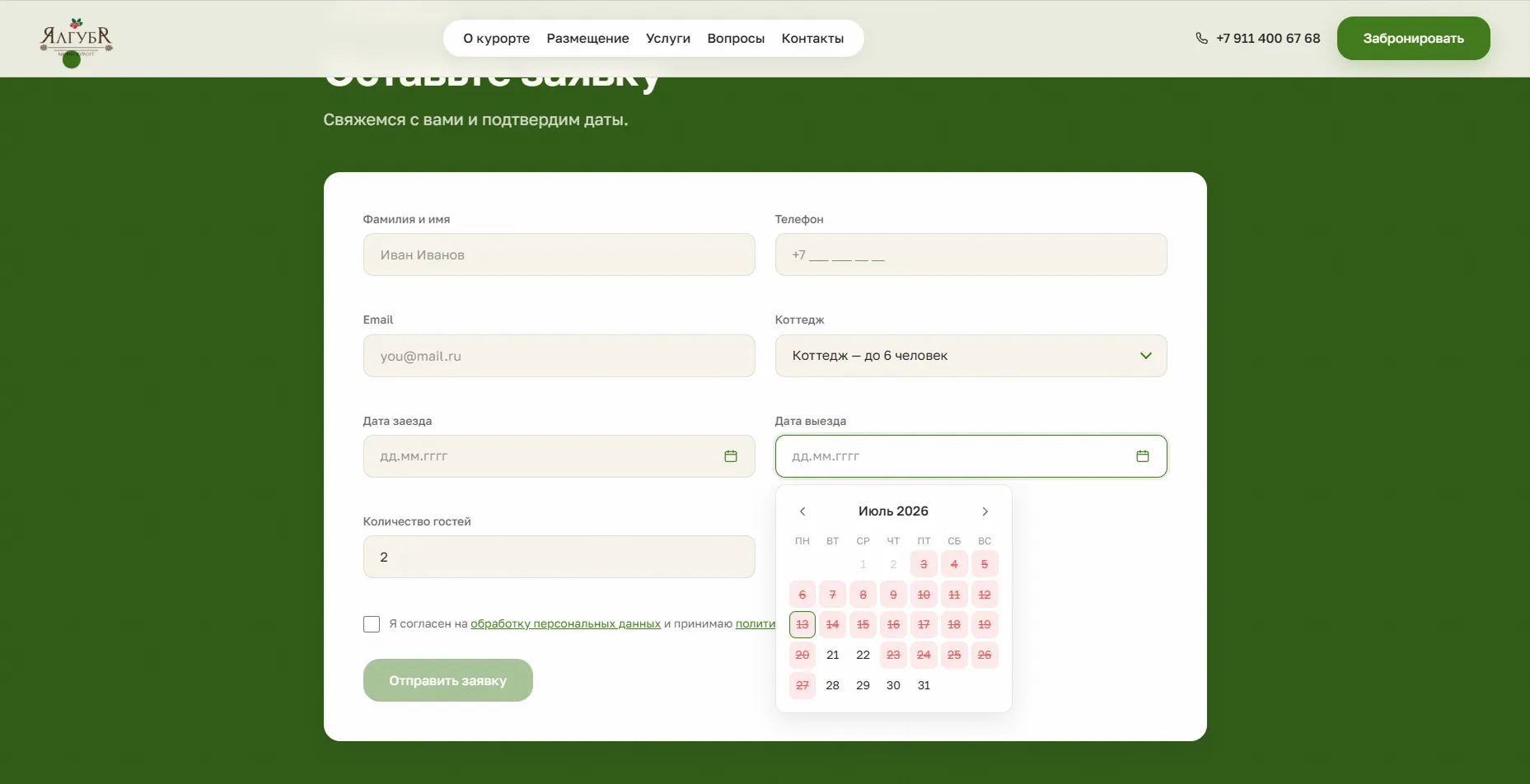Select July 22 in the calendar
Image resolution: width=1530 pixels, height=784 pixels.
point(863,655)
